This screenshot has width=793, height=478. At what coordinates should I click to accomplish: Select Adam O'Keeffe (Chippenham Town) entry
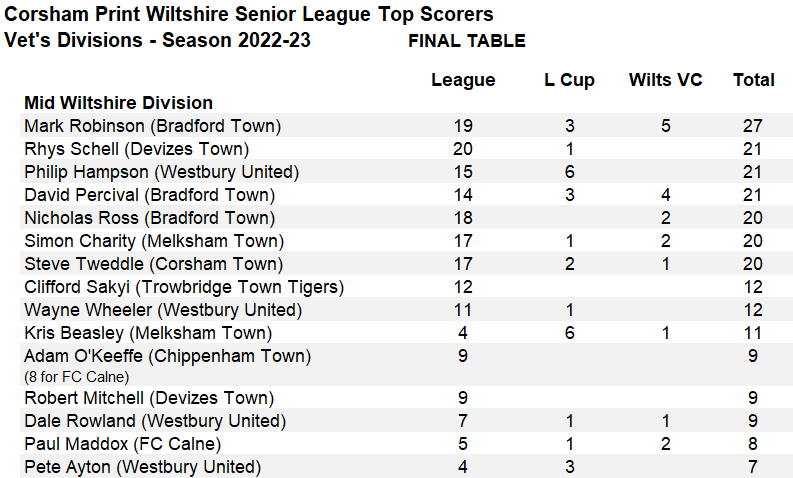167,356
